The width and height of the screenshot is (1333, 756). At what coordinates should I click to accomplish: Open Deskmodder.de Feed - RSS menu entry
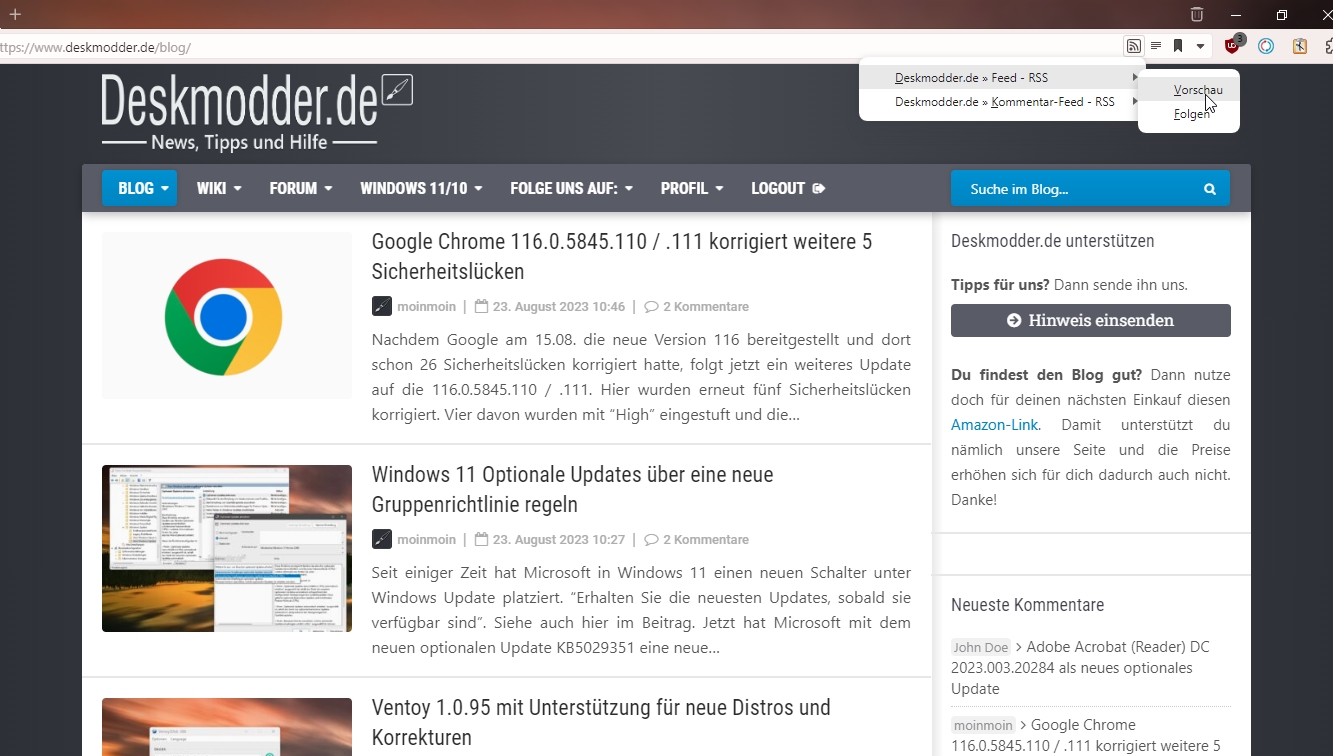point(1002,77)
